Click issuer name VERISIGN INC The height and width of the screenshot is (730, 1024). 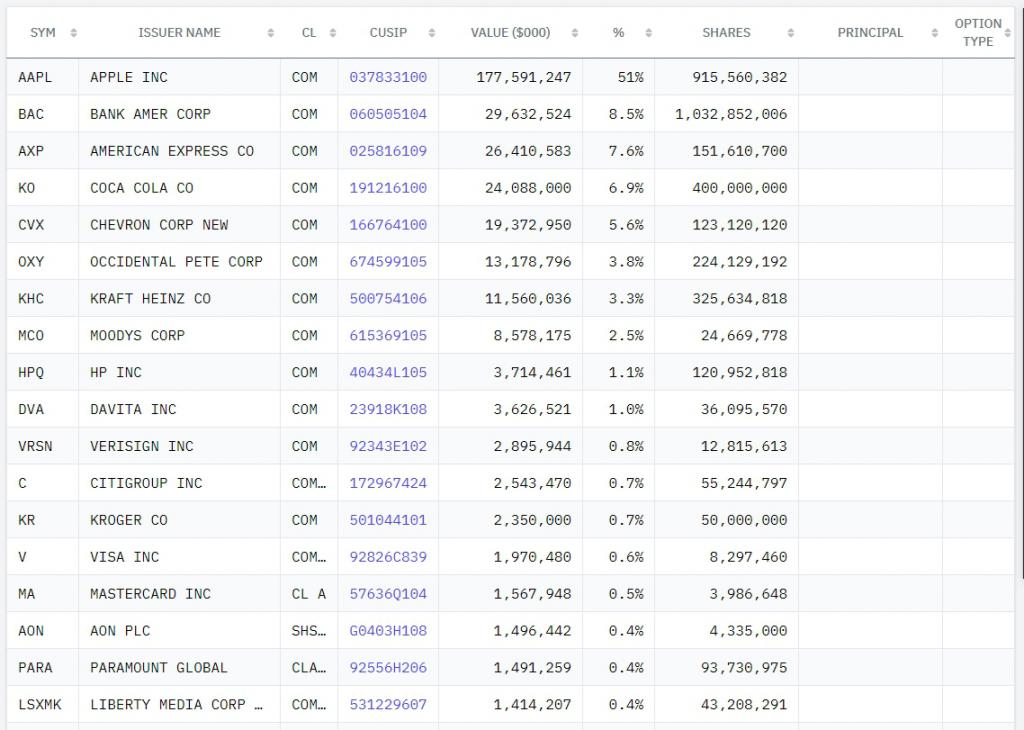point(142,446)
